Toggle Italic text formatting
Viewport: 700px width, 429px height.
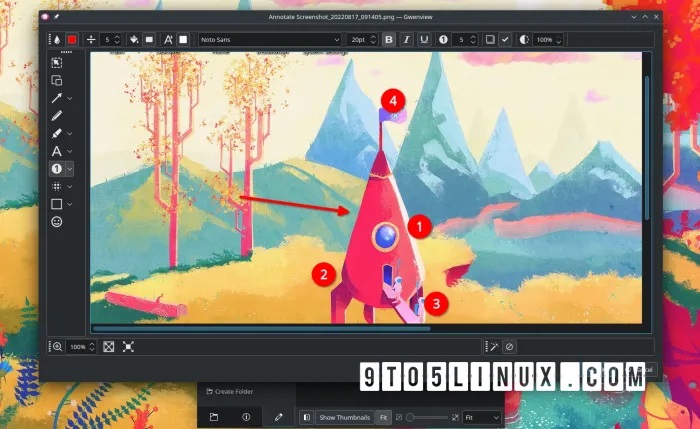point(406,40)
